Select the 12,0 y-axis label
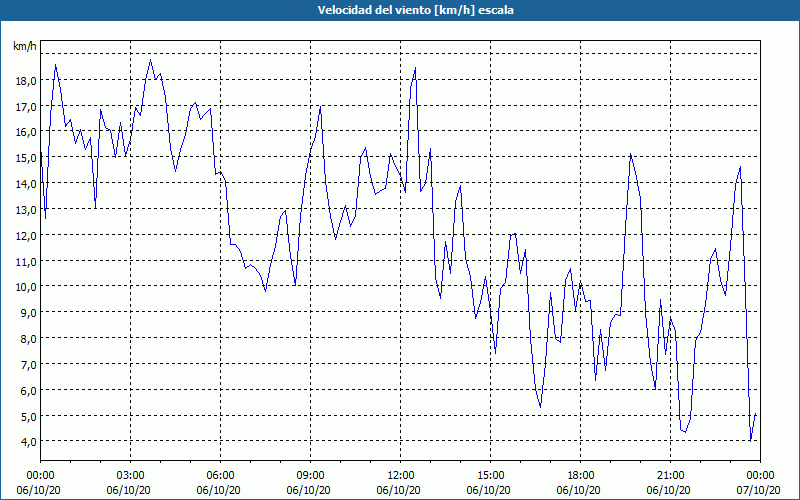 click(28, 236)
